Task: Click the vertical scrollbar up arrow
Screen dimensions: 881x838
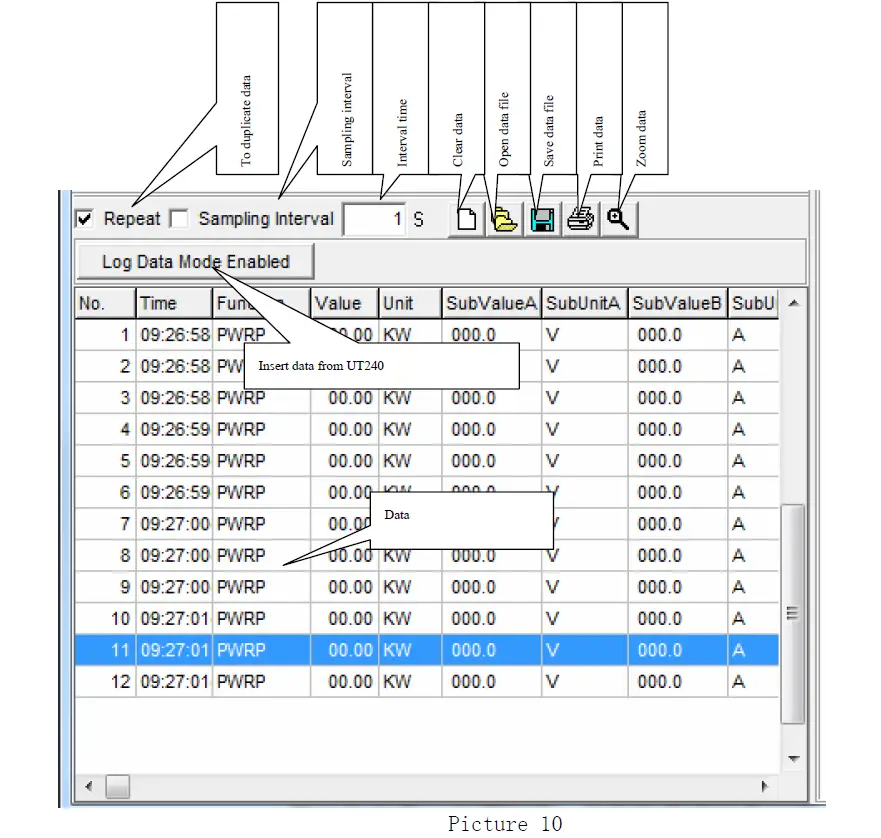Action: tap(793, 304)
